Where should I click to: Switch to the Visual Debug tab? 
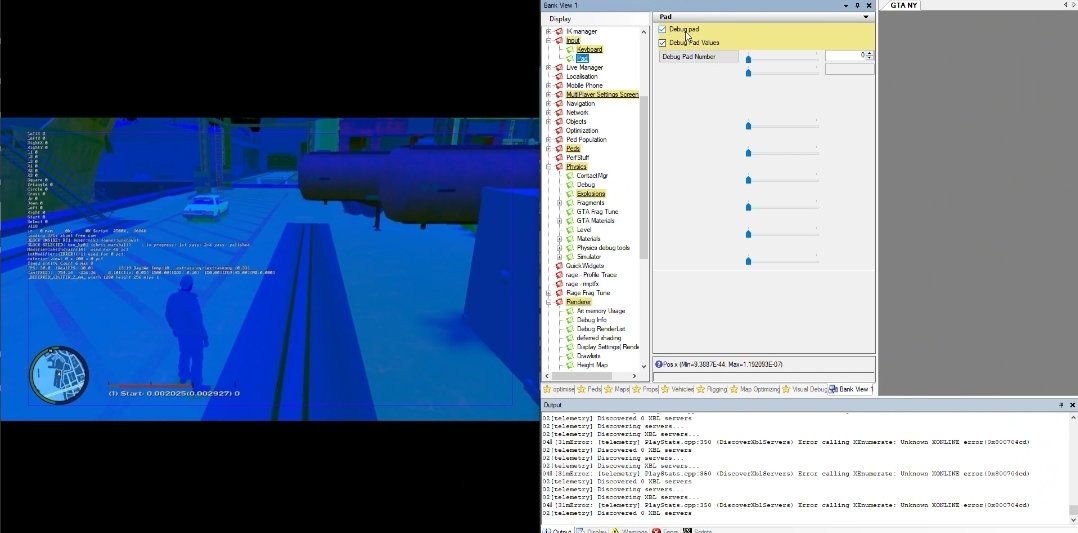[804, 389]
